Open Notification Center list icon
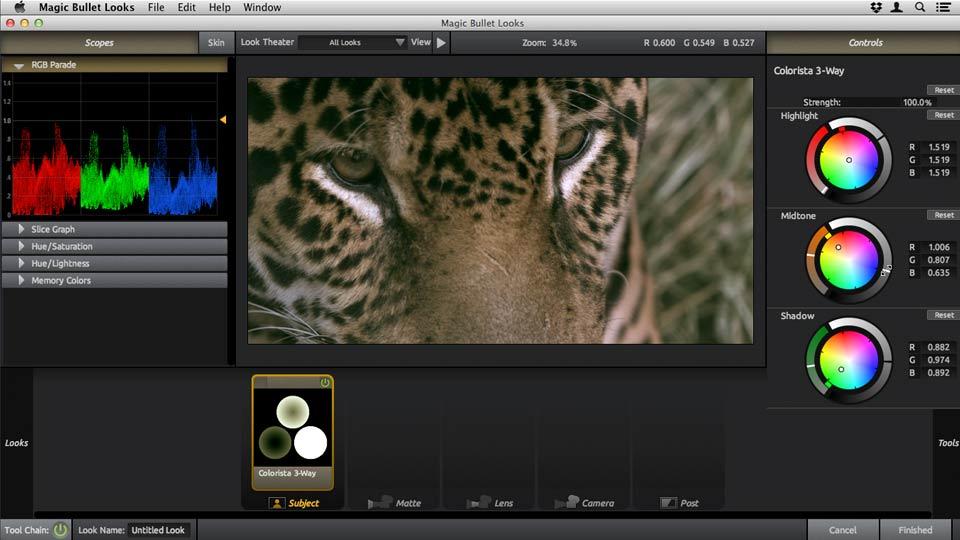This screenshot has height=540, width=960. point(943,7)
